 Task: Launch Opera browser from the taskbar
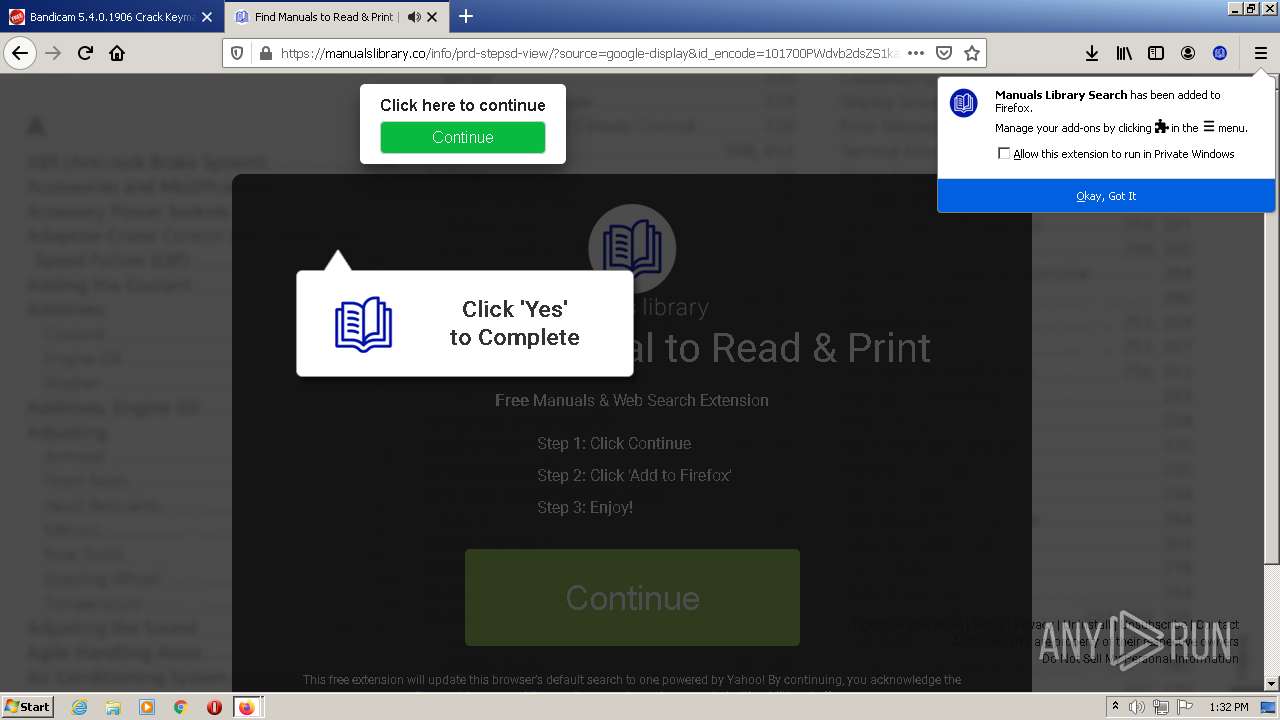coord(214,707)
